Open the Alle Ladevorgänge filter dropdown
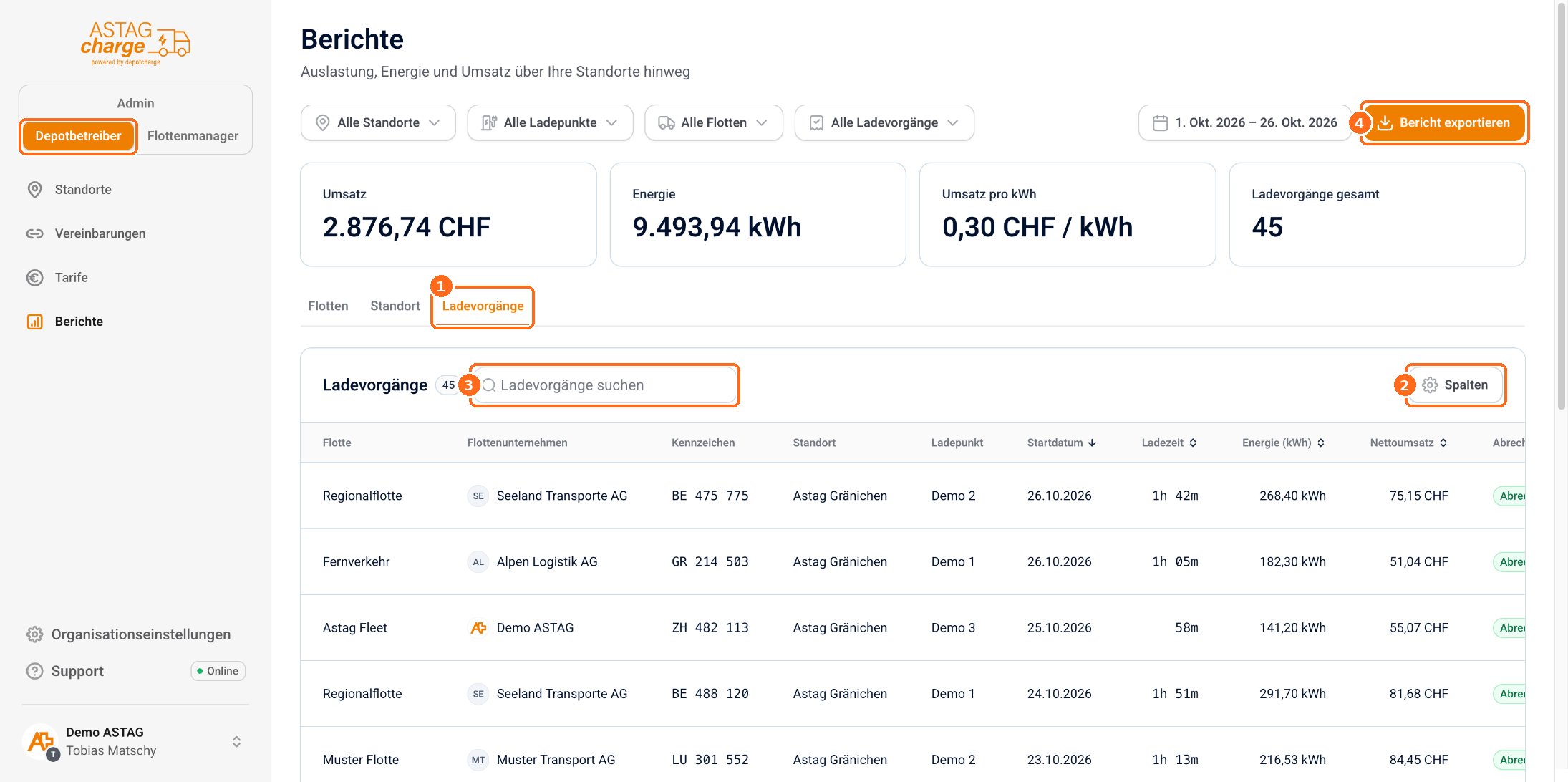The height and width of the screenshot is (782, 1568). (x=884, y=123)
